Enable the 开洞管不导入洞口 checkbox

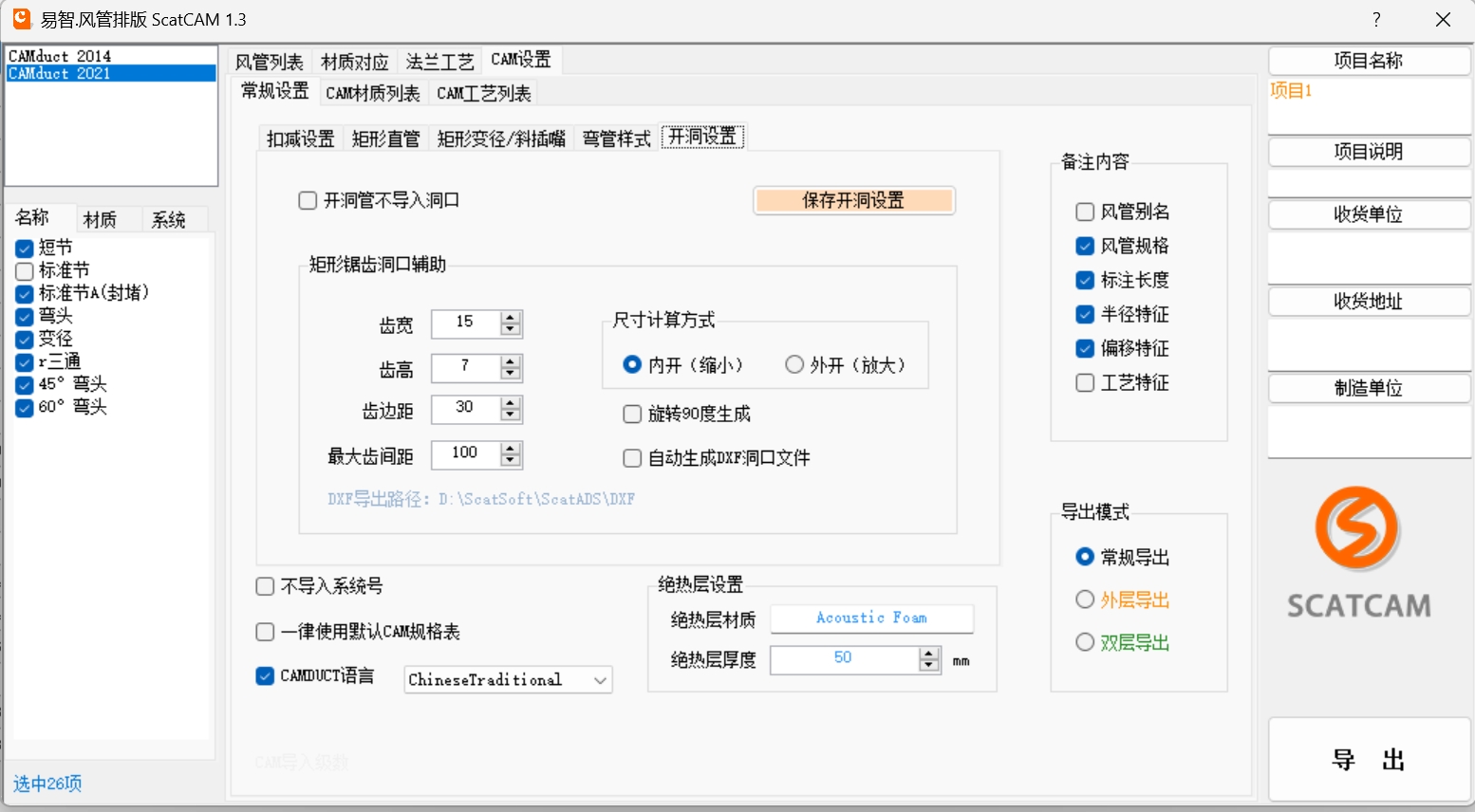(308, 200)
